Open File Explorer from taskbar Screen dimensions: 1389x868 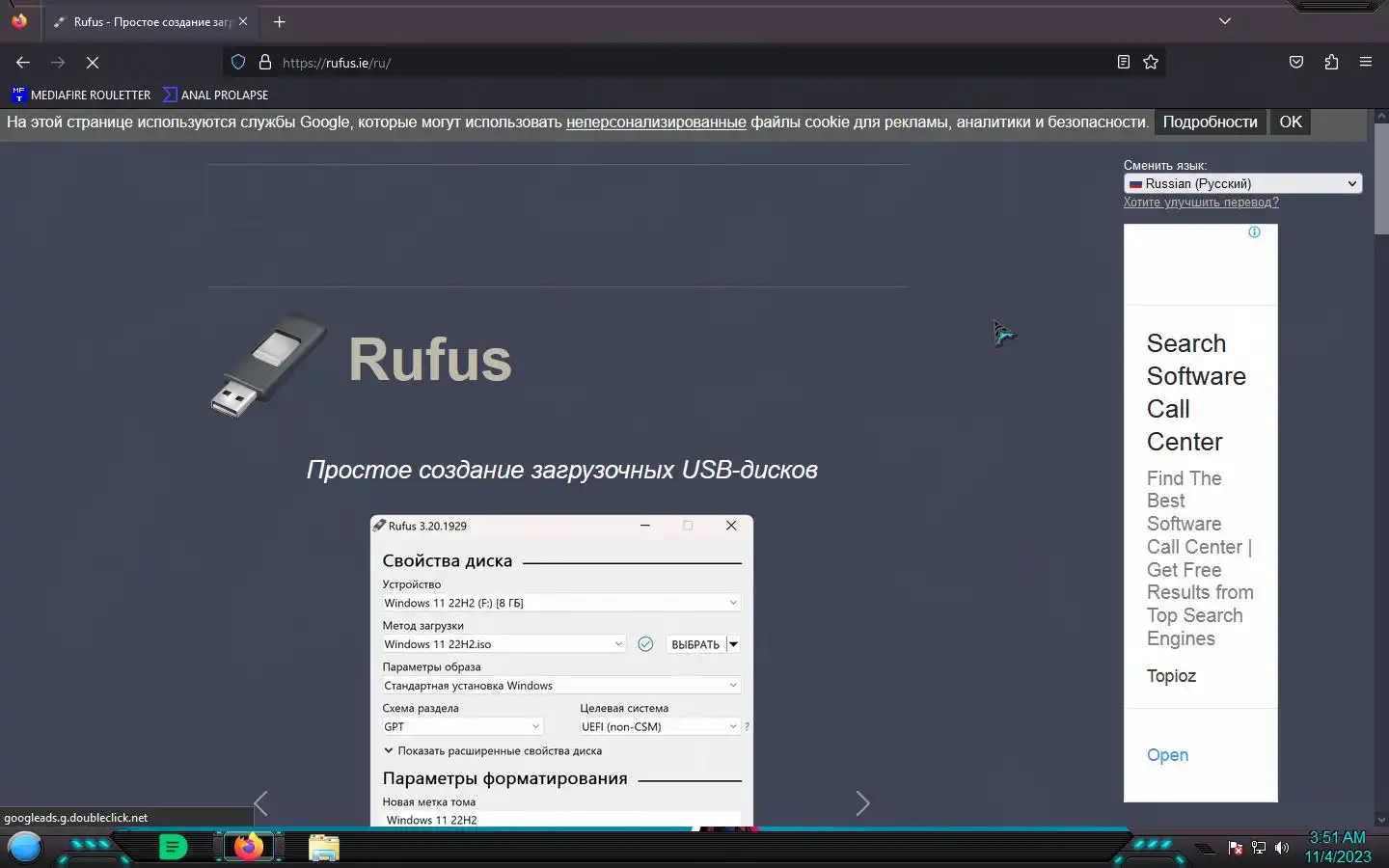[x=324, y=848]
